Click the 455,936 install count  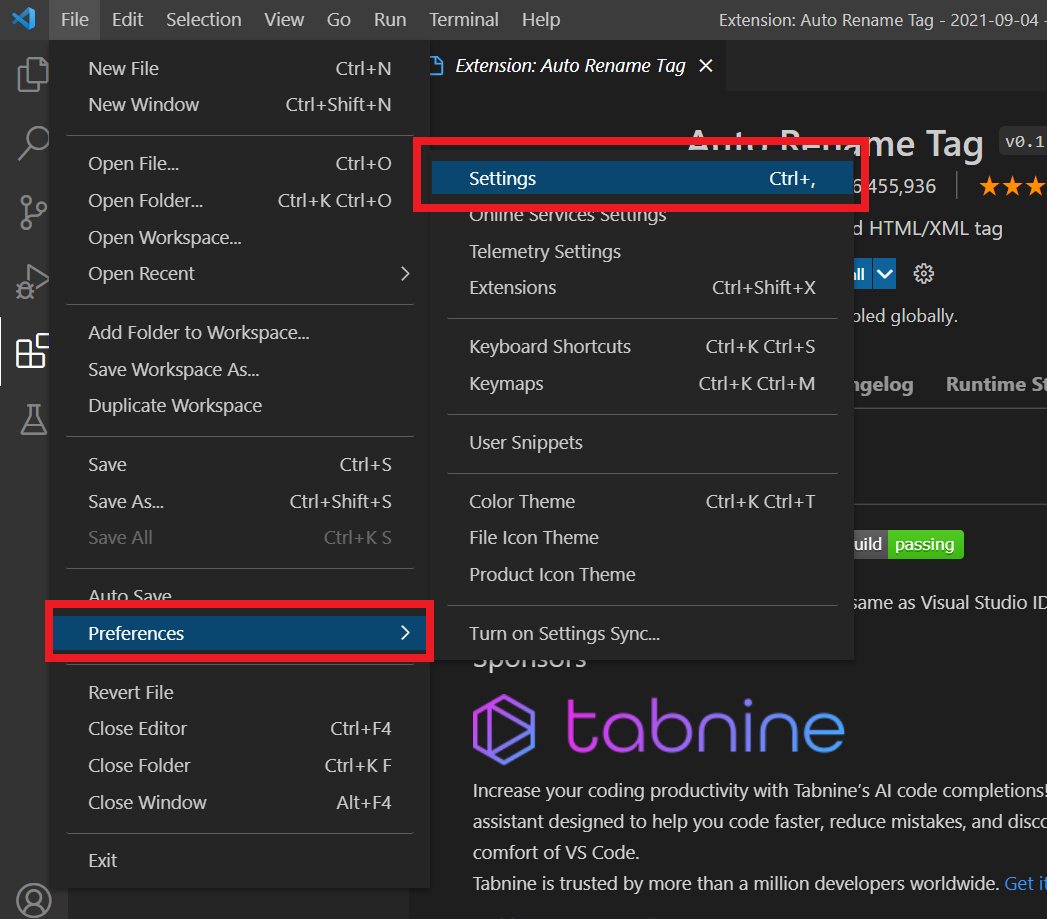895,186
